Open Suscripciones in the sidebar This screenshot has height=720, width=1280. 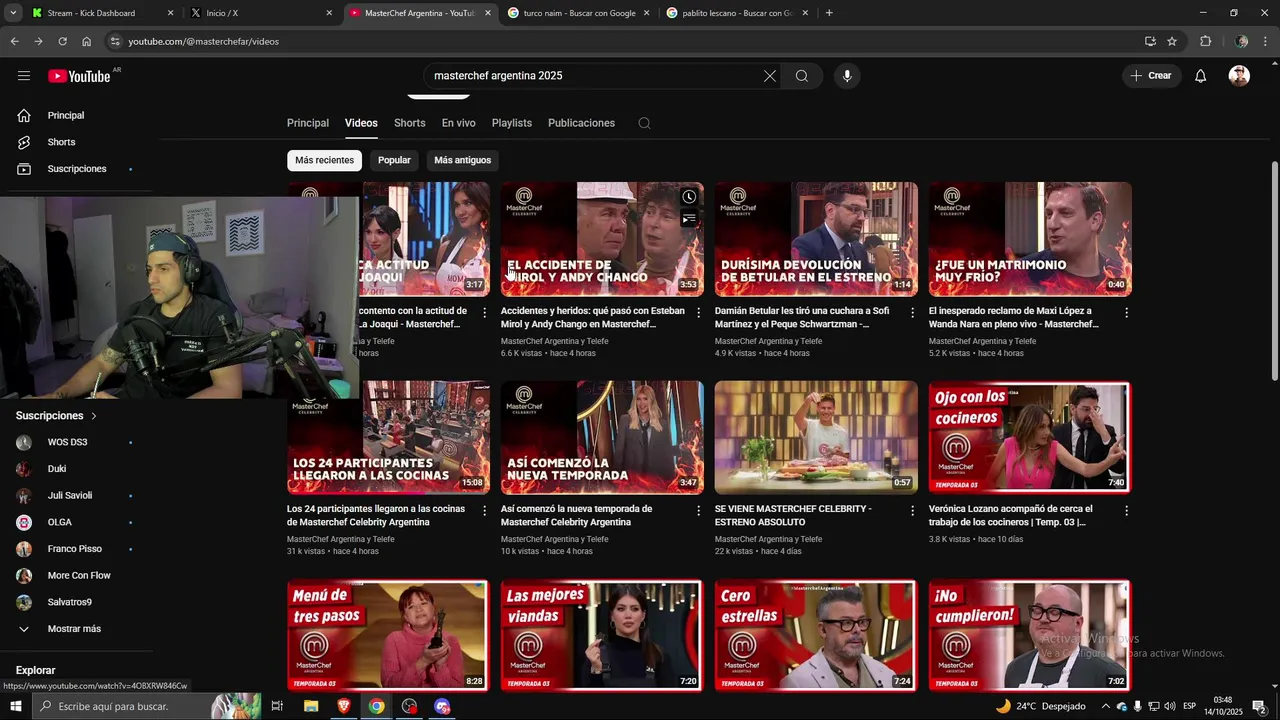pos(75,169)
